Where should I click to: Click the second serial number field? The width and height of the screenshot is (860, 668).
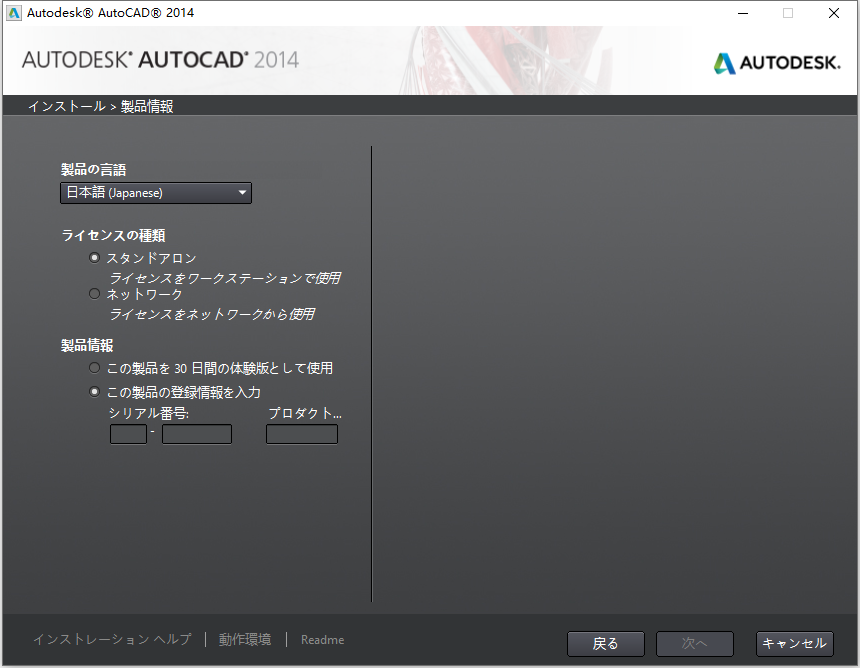tap(197, 434)
